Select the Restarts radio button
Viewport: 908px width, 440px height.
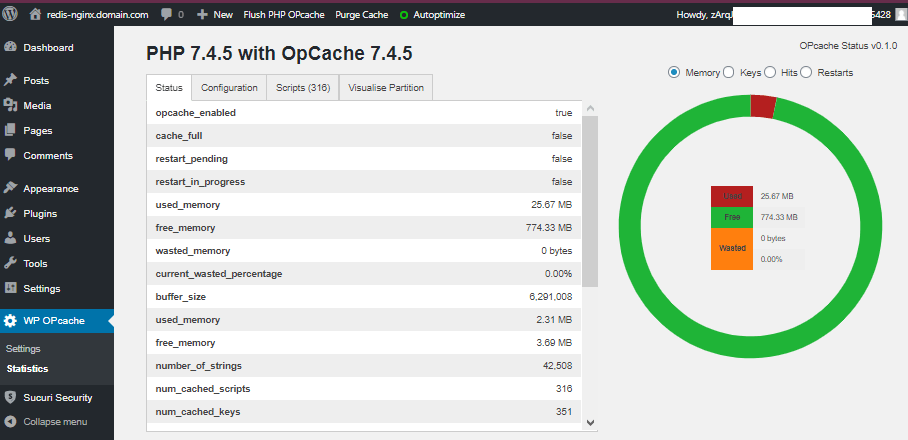point(806,72)
